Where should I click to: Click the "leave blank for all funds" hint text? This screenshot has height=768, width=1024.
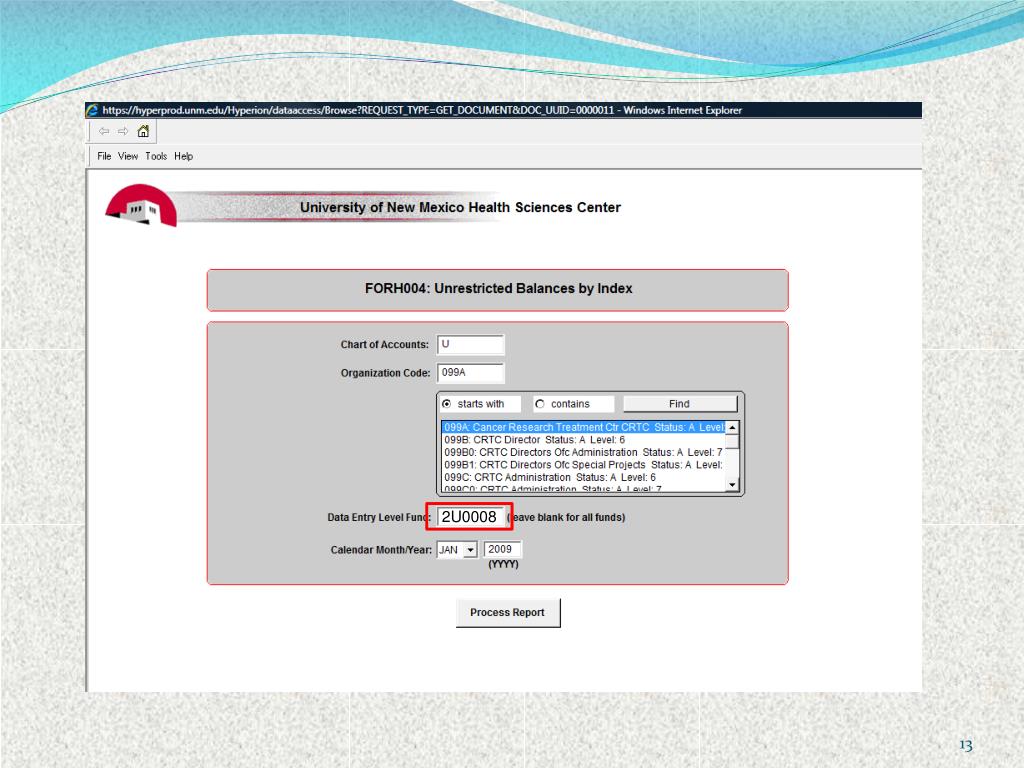566,517
